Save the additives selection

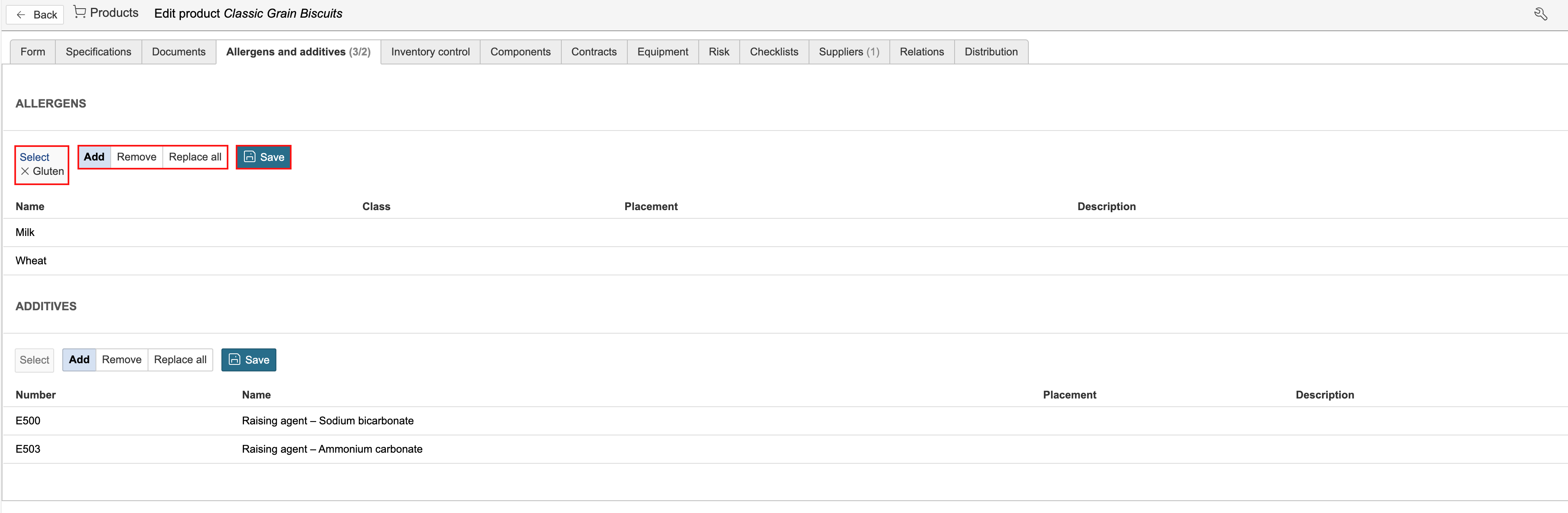248,360
